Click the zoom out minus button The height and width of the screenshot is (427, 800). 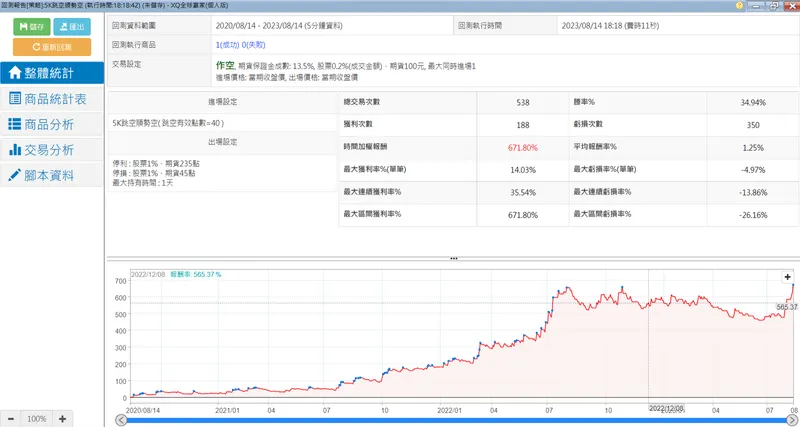tap(11, 419)
